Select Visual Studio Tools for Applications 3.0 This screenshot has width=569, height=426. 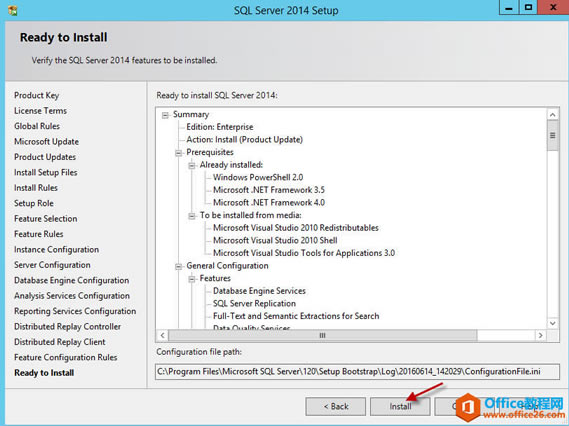pos(304,253)
